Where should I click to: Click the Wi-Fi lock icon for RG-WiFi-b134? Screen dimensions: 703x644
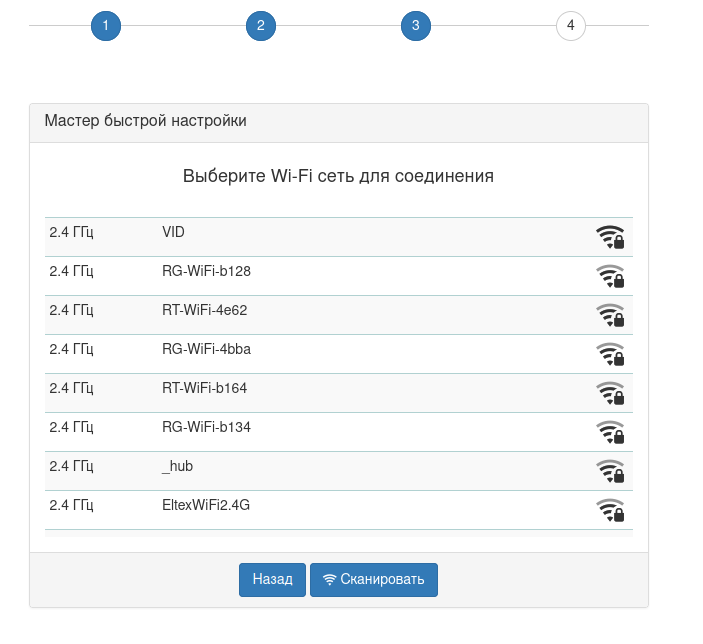click(x=610, y=432)
